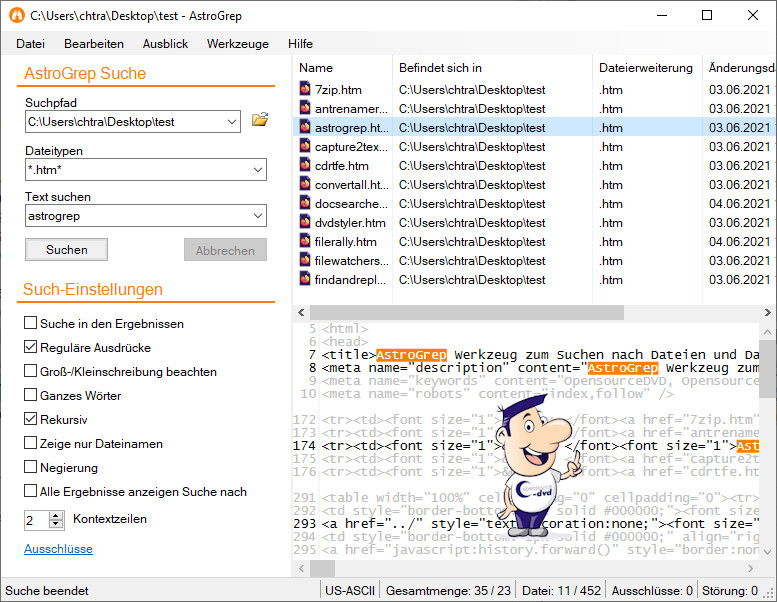
Task: Decrease Kontextzeilen with the down arrow
Action: tap(56, 524)
